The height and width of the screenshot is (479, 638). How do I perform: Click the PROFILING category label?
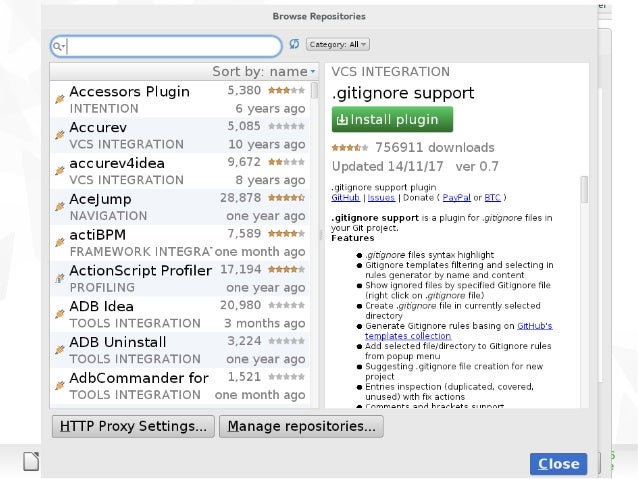(x=102, y=287)
